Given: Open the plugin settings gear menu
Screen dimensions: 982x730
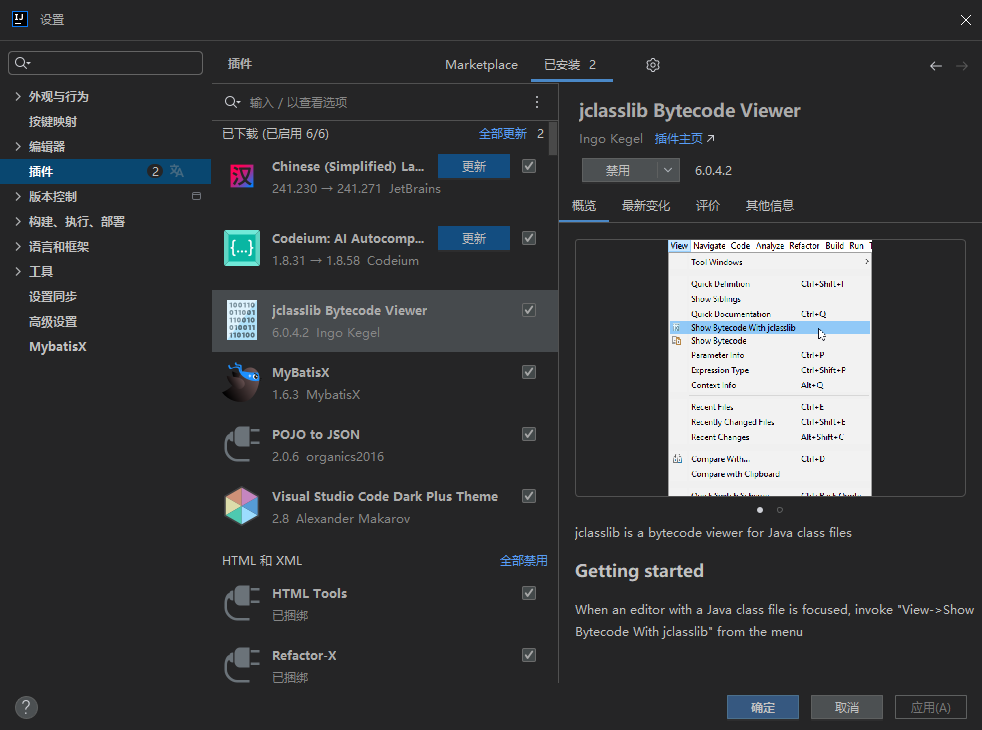Looking at the screenshot, I should pyautogui.click(x=653, y=65).
